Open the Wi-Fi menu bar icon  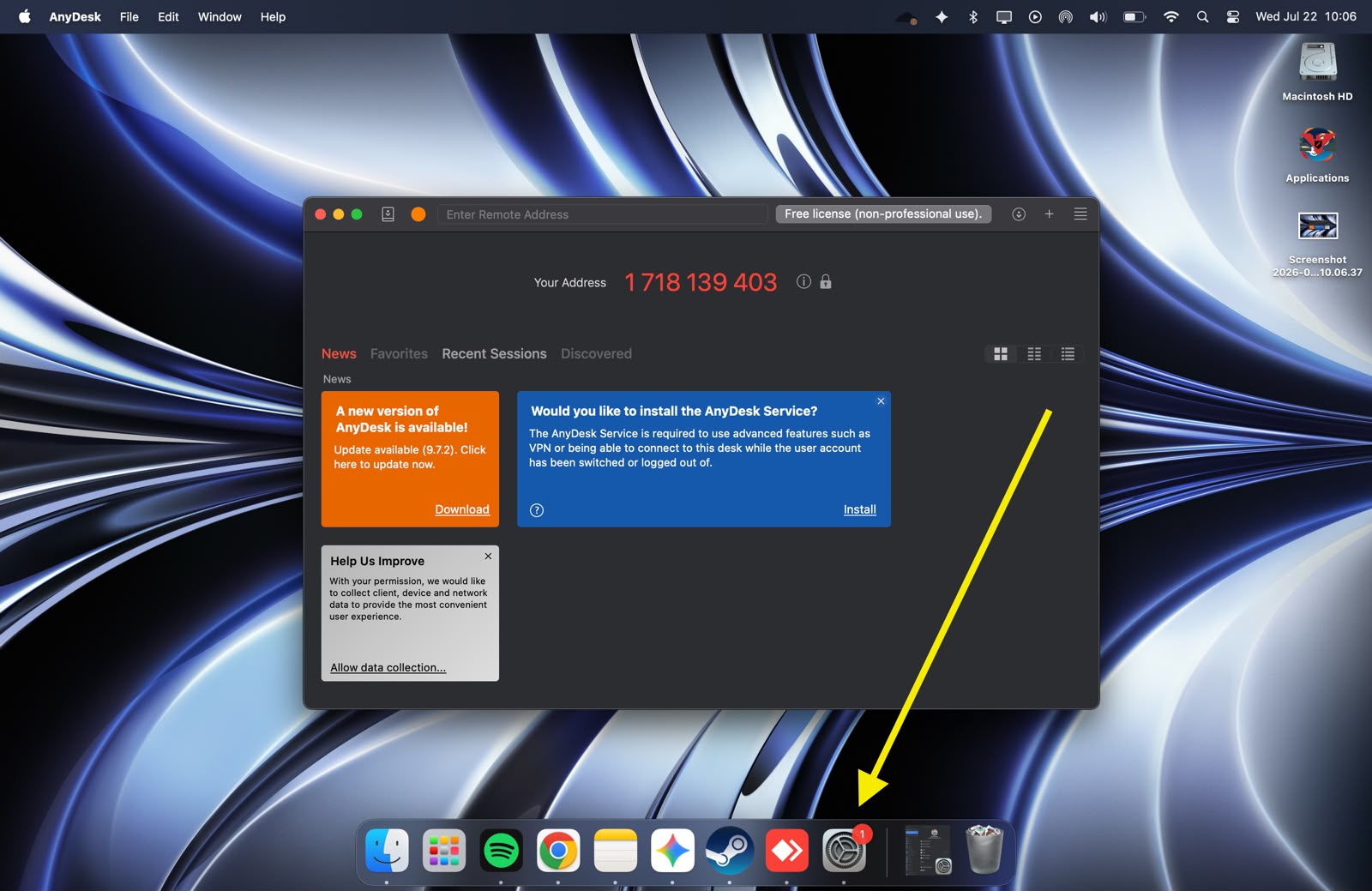coord(1170,17)
